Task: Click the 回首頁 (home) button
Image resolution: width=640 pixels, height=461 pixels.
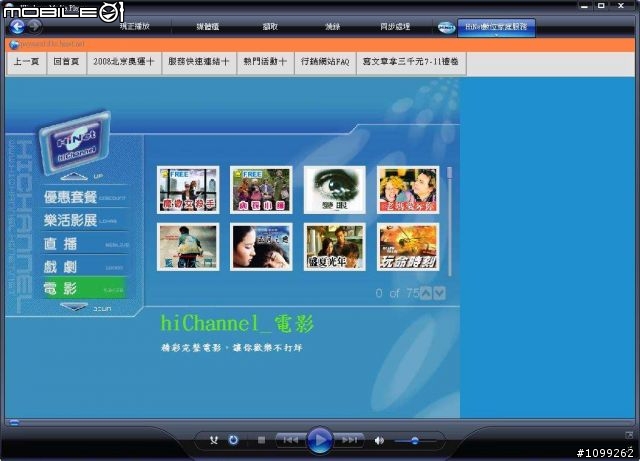Action: (67, 62)
